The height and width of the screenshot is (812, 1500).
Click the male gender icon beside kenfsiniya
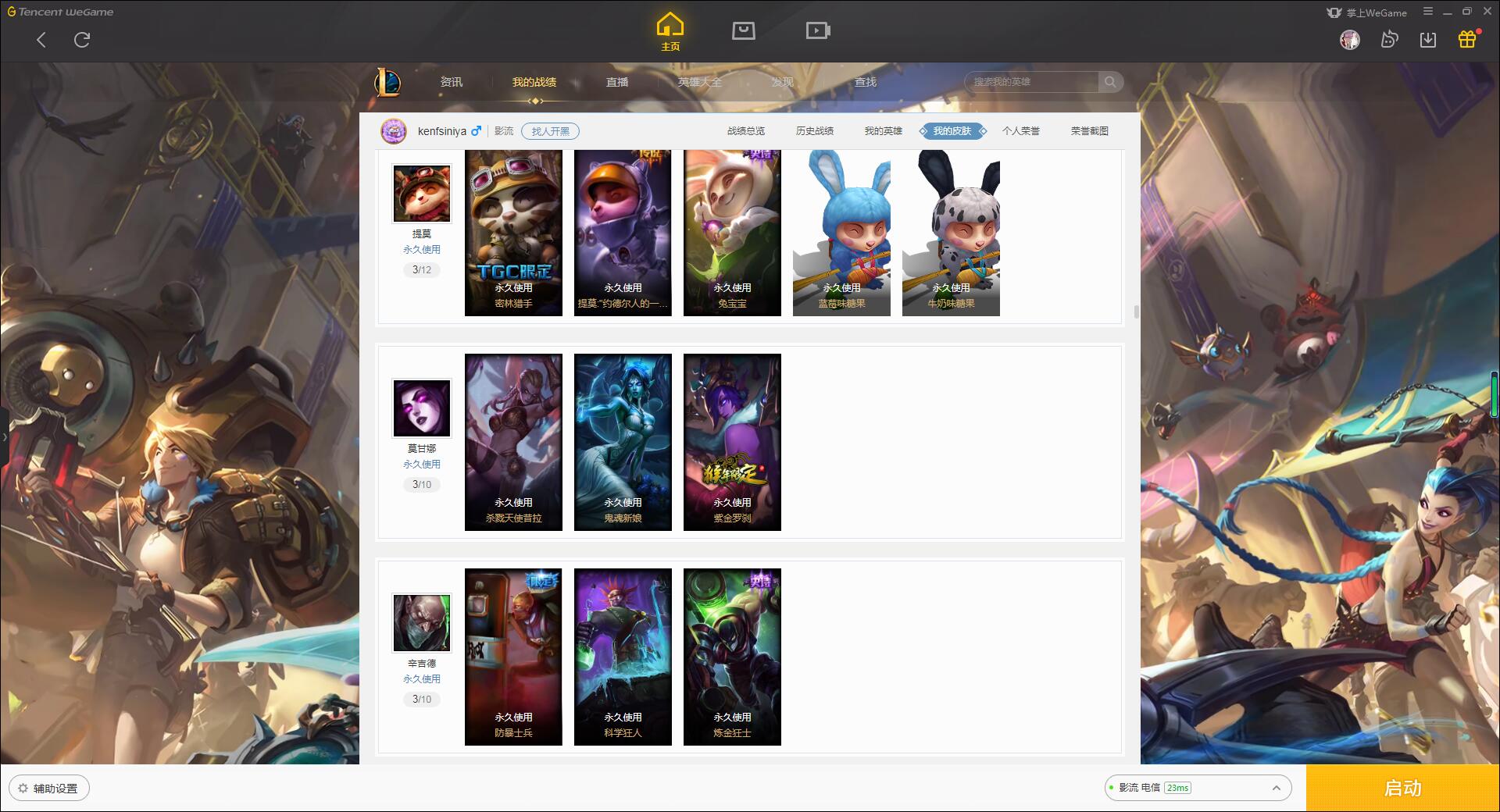pos(476,131)
